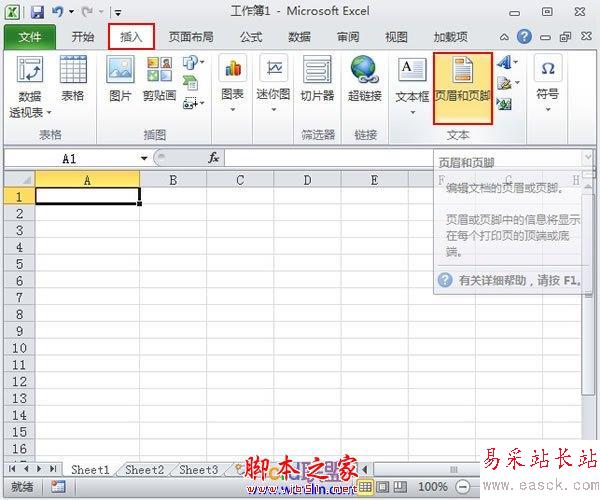Viewport: 600px width, 500px height.
Task: Expand the 数据透视表 dropdown arrow
Action: 49,112
